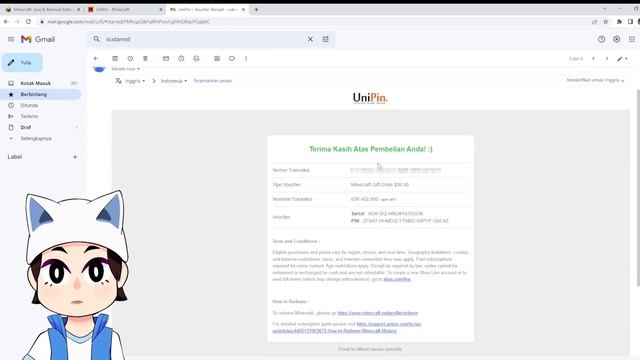This screenshot has width=640, height=360.
Task: Click the page vertical scrollbar
Action: (638, 188)
